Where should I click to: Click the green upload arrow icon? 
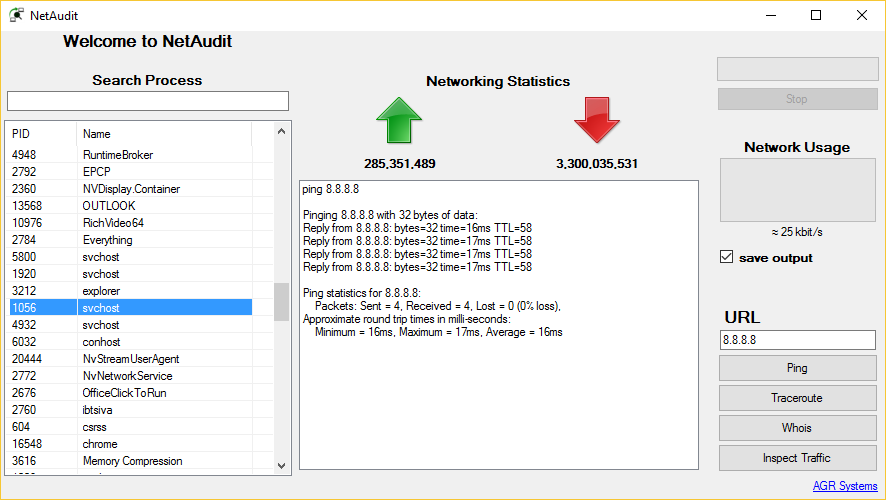tap(400, 124)
